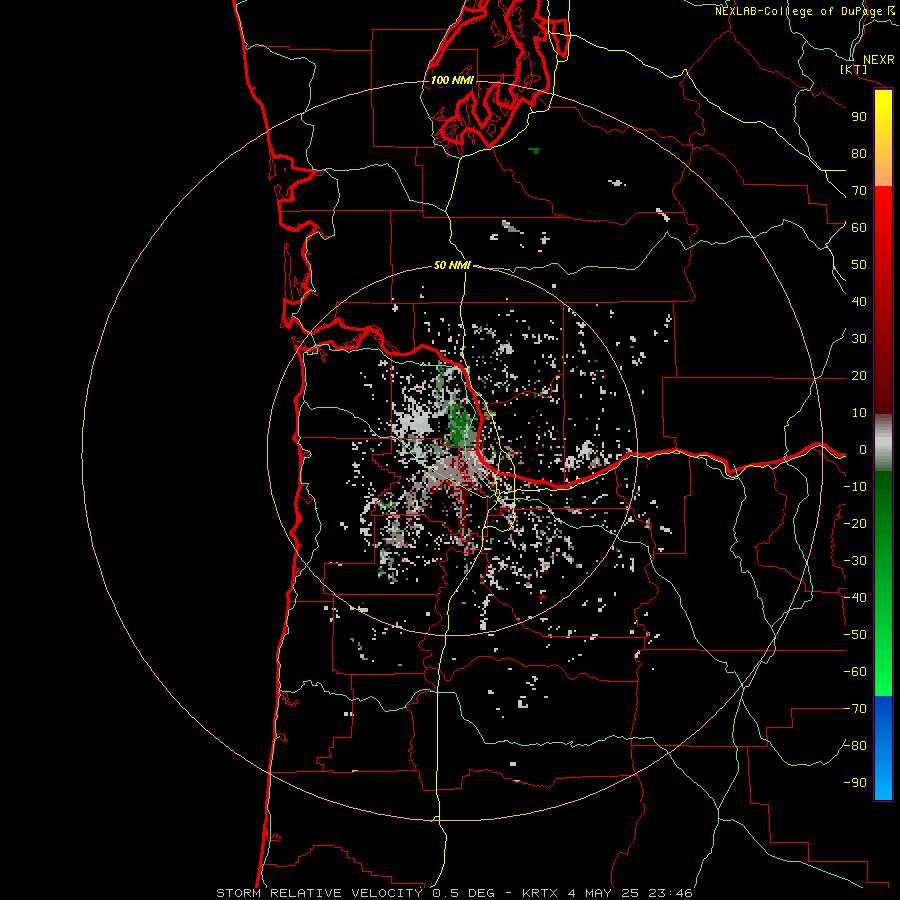
Task: Select the positive 50 color scale value
Action: (x=859, y=265)
